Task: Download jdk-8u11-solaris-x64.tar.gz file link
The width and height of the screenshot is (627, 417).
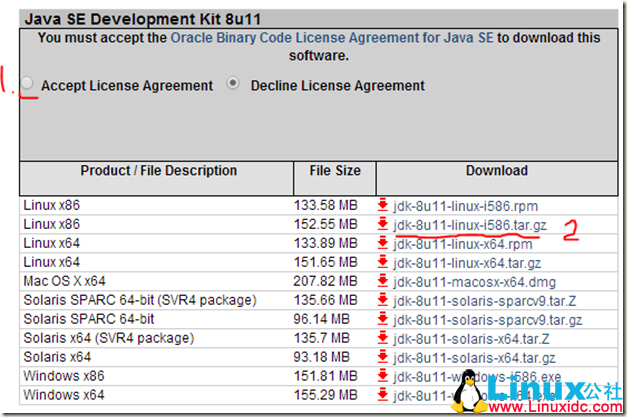Action: (474, 358)
